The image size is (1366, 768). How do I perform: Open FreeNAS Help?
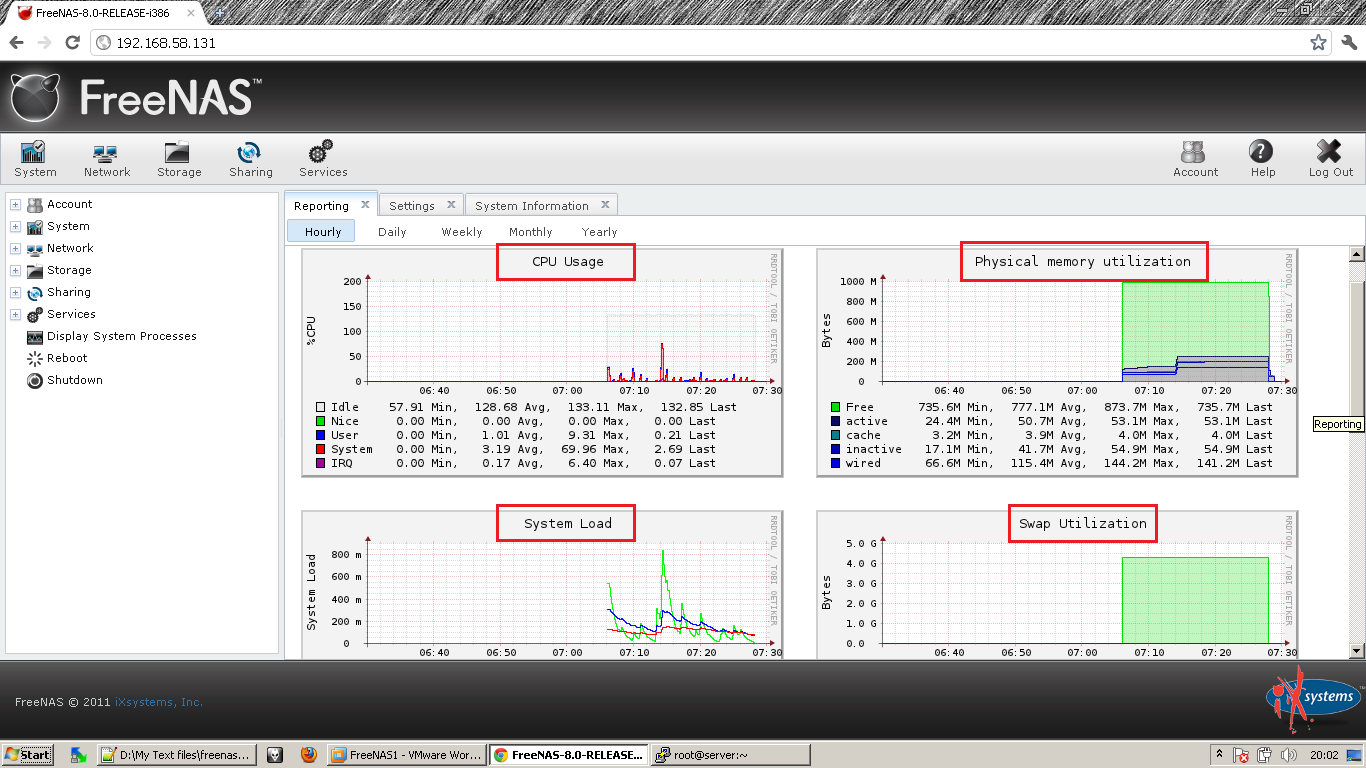1262,159
